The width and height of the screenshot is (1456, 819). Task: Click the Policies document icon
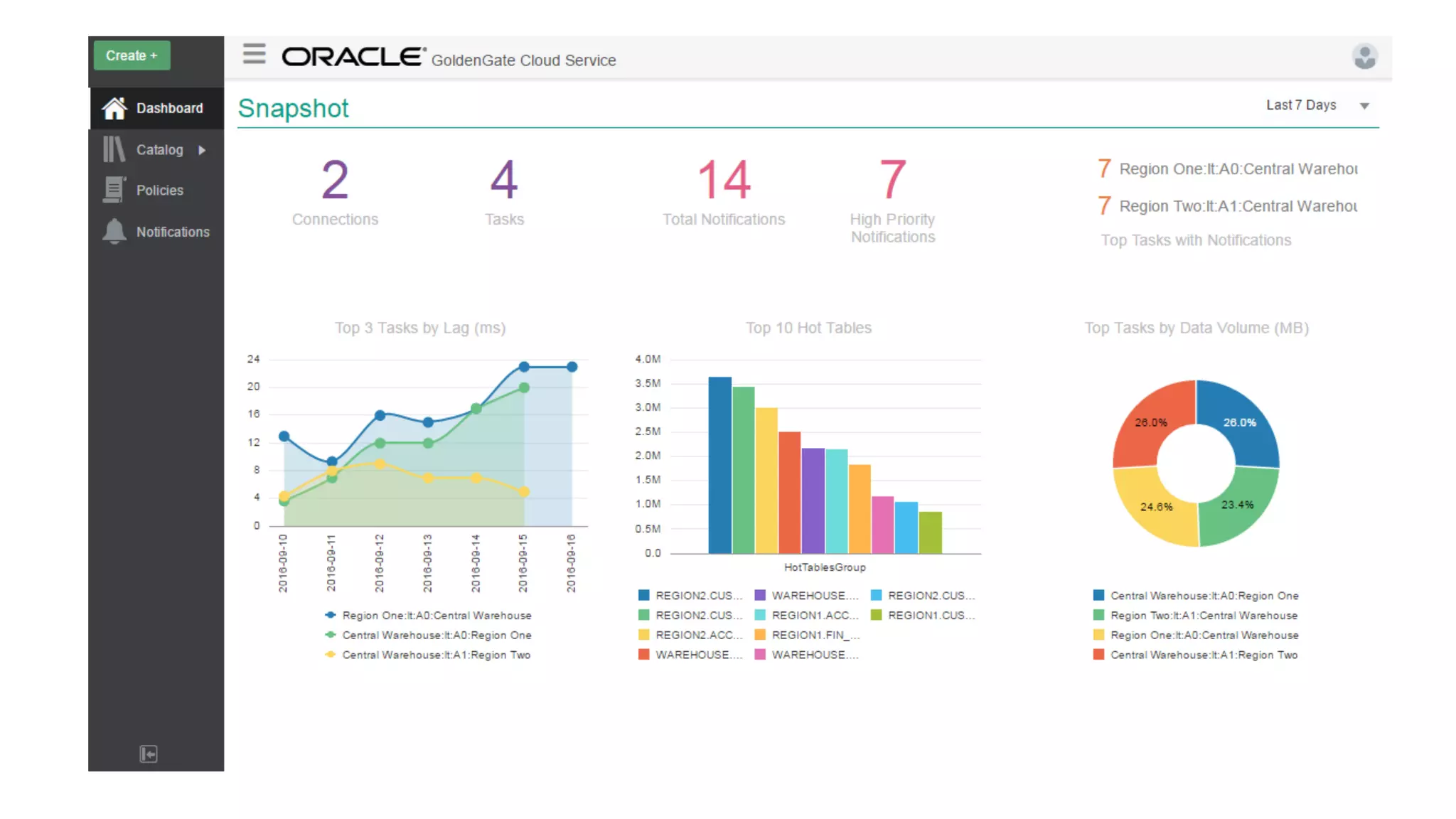114,190
